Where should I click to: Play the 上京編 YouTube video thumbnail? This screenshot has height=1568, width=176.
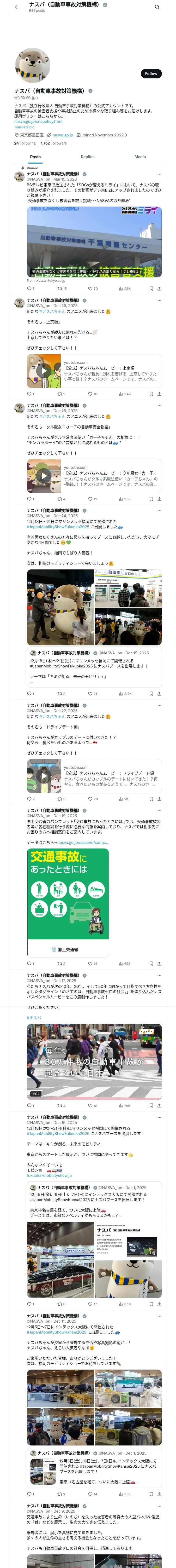click(x=44, y=371)
